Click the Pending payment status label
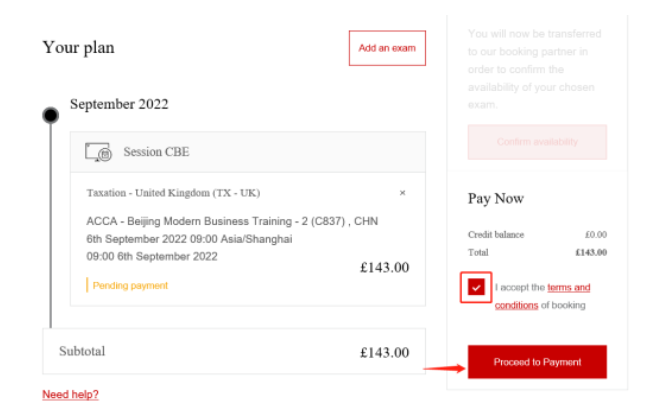Image resolution: width=668 pixels, height=409 pixels. point(130,285)
